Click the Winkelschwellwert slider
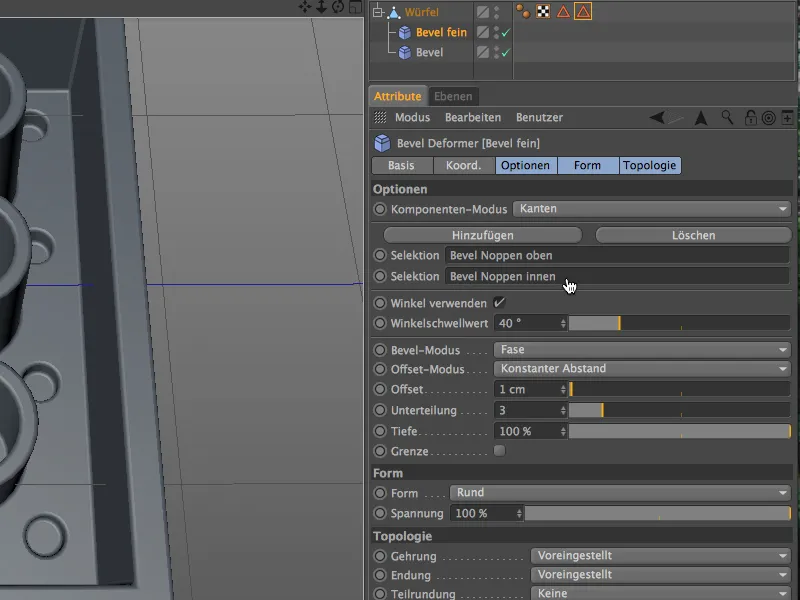Viewport: 800px width, 600px height. (x=679, y=323)
